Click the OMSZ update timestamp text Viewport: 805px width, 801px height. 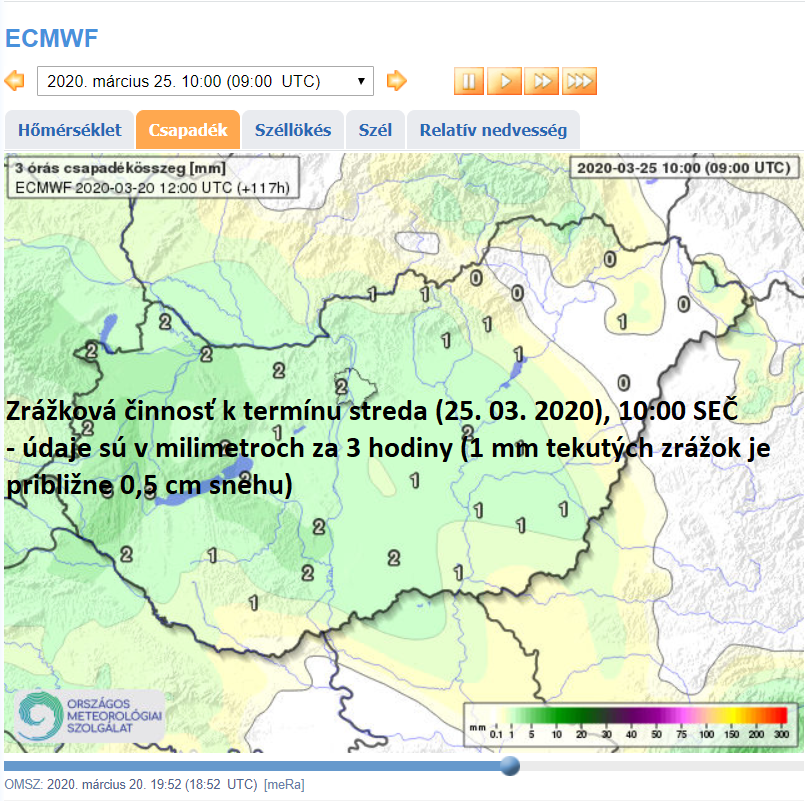155,785
